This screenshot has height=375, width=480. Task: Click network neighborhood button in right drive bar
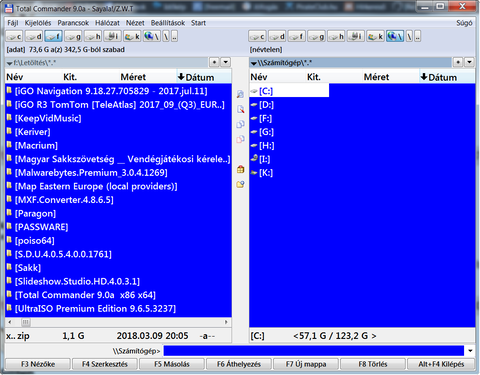[395, 36]
